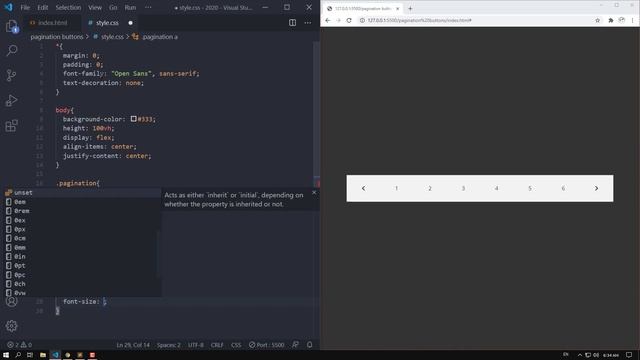Screen dimensions: 640x360
Task: Click the #333 color swatch in body rule
Action: tap(133, 119)
